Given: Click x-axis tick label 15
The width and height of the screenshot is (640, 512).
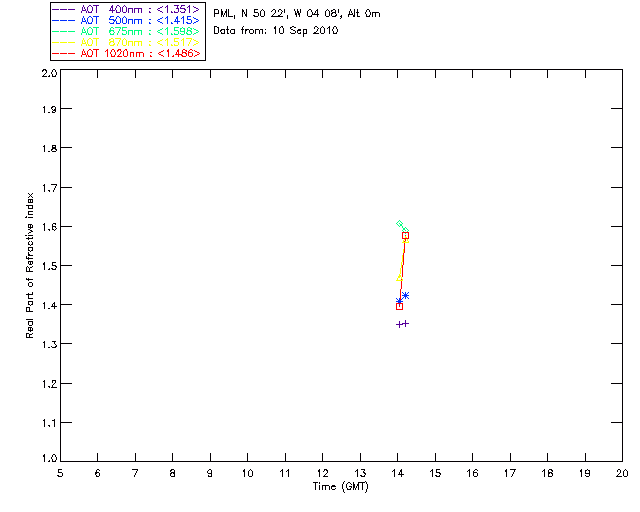Looking at the screenshot, I should pyautogui.click(x=435, y=473).
